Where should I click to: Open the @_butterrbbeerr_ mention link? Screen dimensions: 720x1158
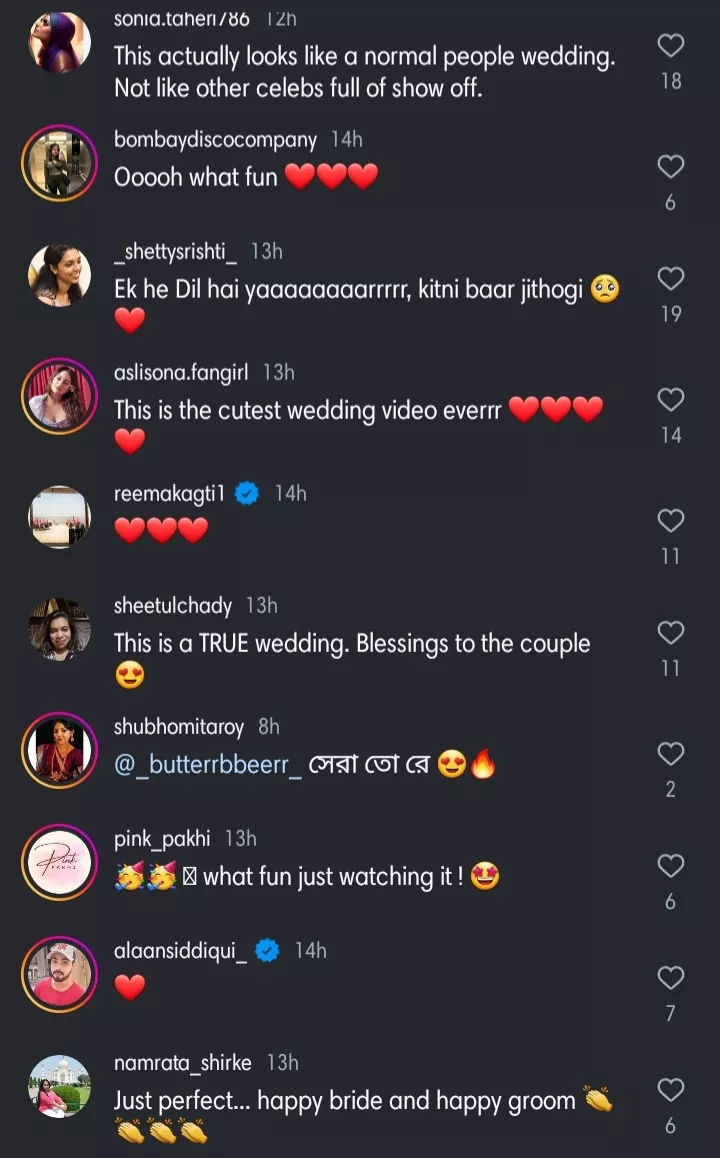pos(208,766)
